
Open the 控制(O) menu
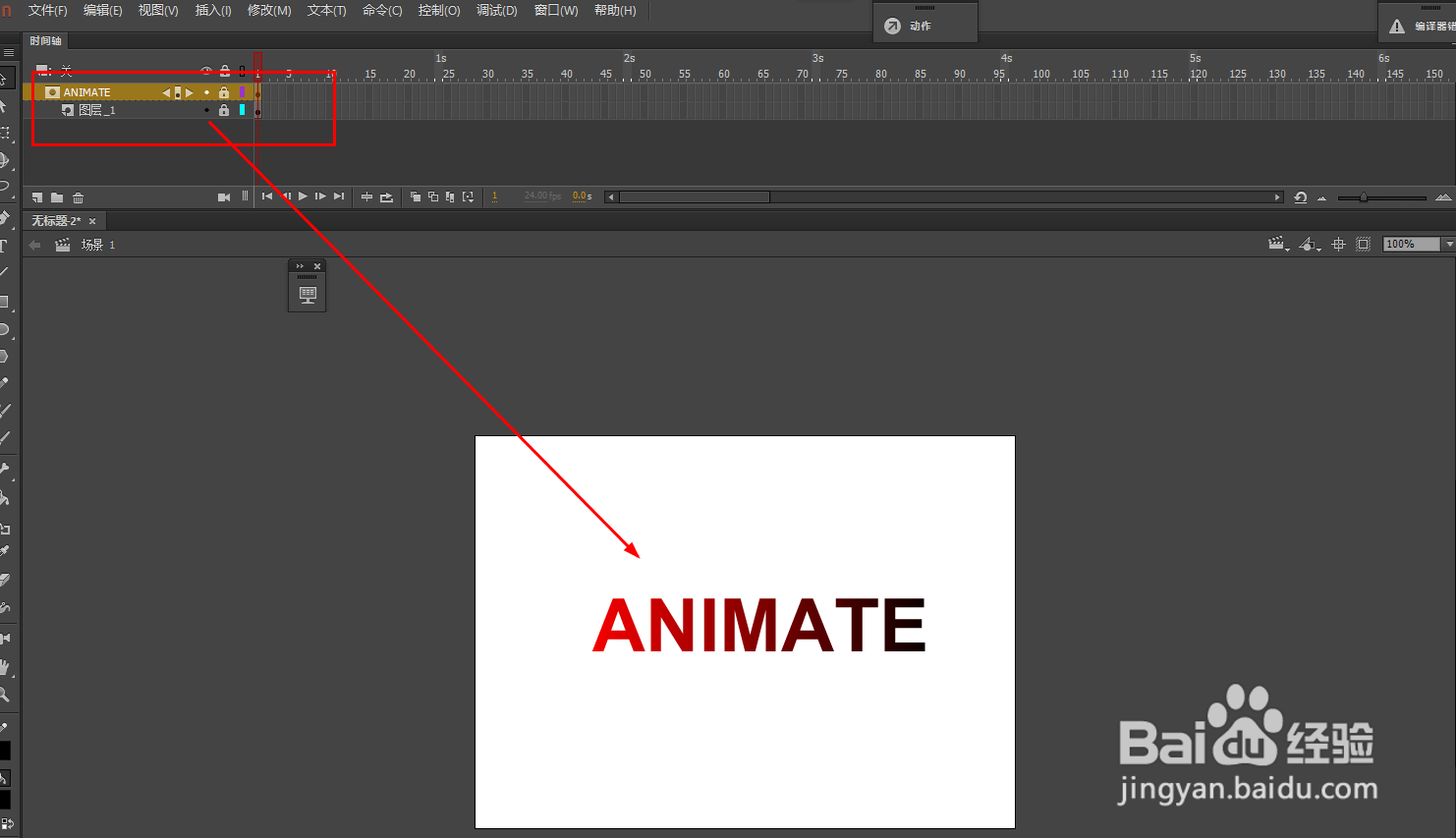(x=439, y=11)
